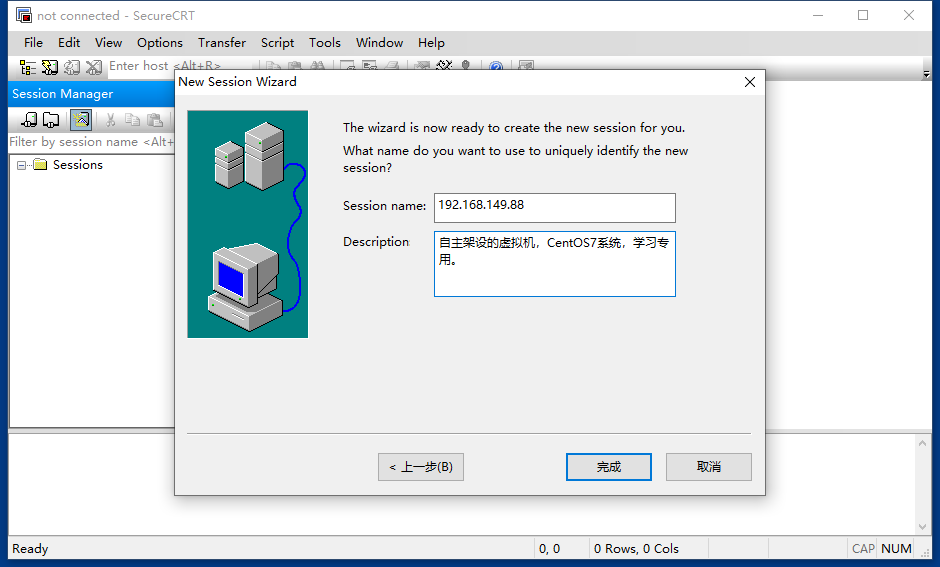Screen dimensions: 940x567
Task: Click New Session icon in Session Manager
Action: point(29,120)
